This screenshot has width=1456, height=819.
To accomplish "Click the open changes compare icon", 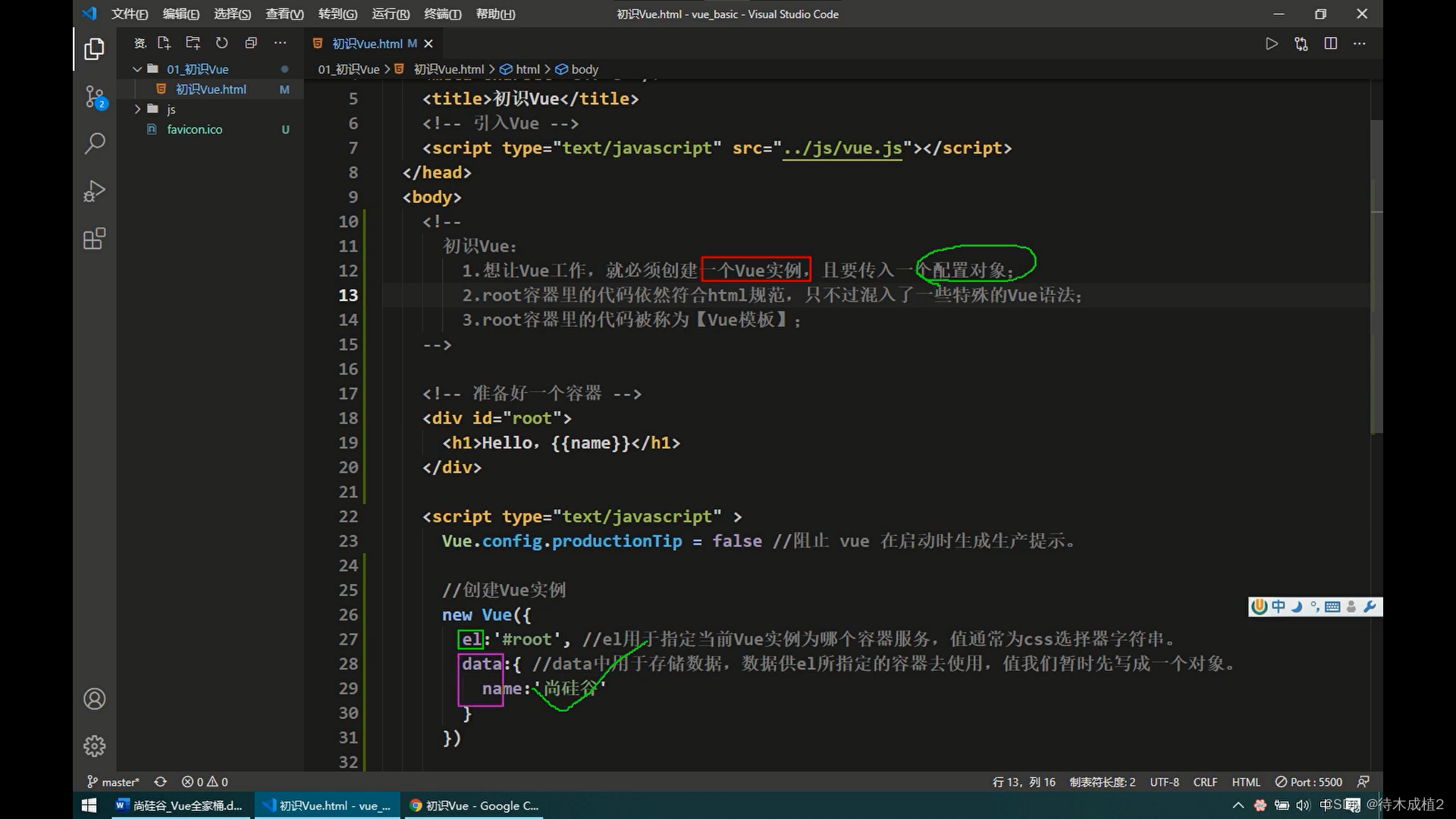I will 1301,44.
